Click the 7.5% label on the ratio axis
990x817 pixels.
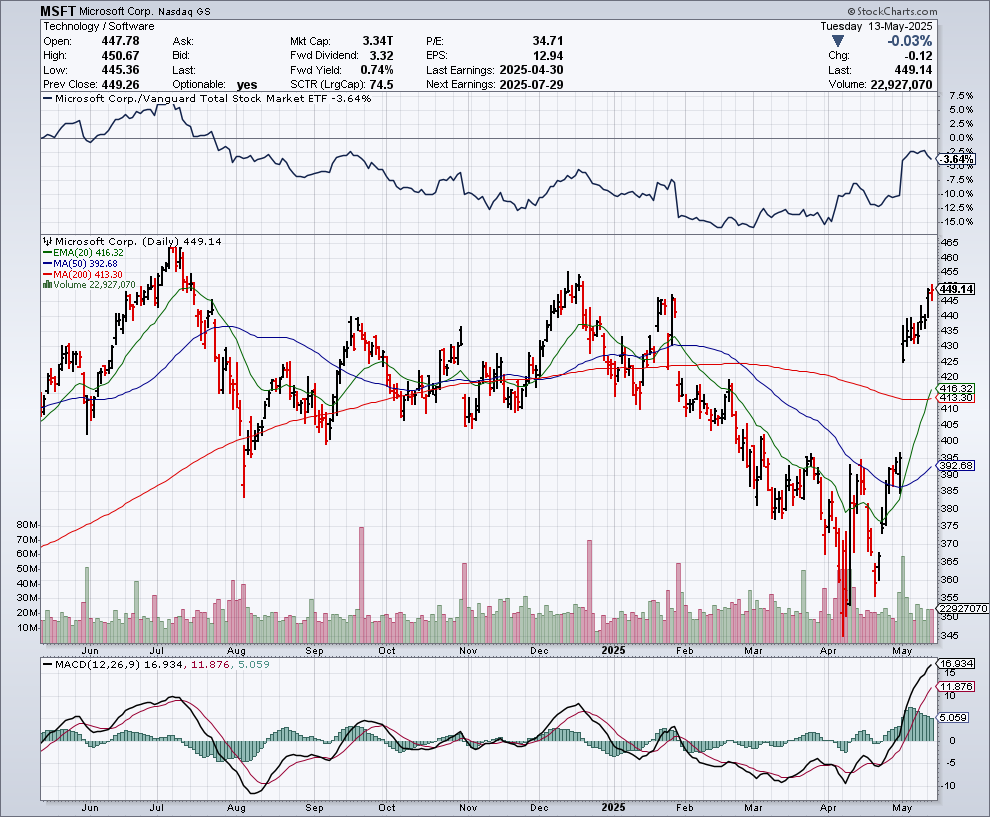point(961,96)
